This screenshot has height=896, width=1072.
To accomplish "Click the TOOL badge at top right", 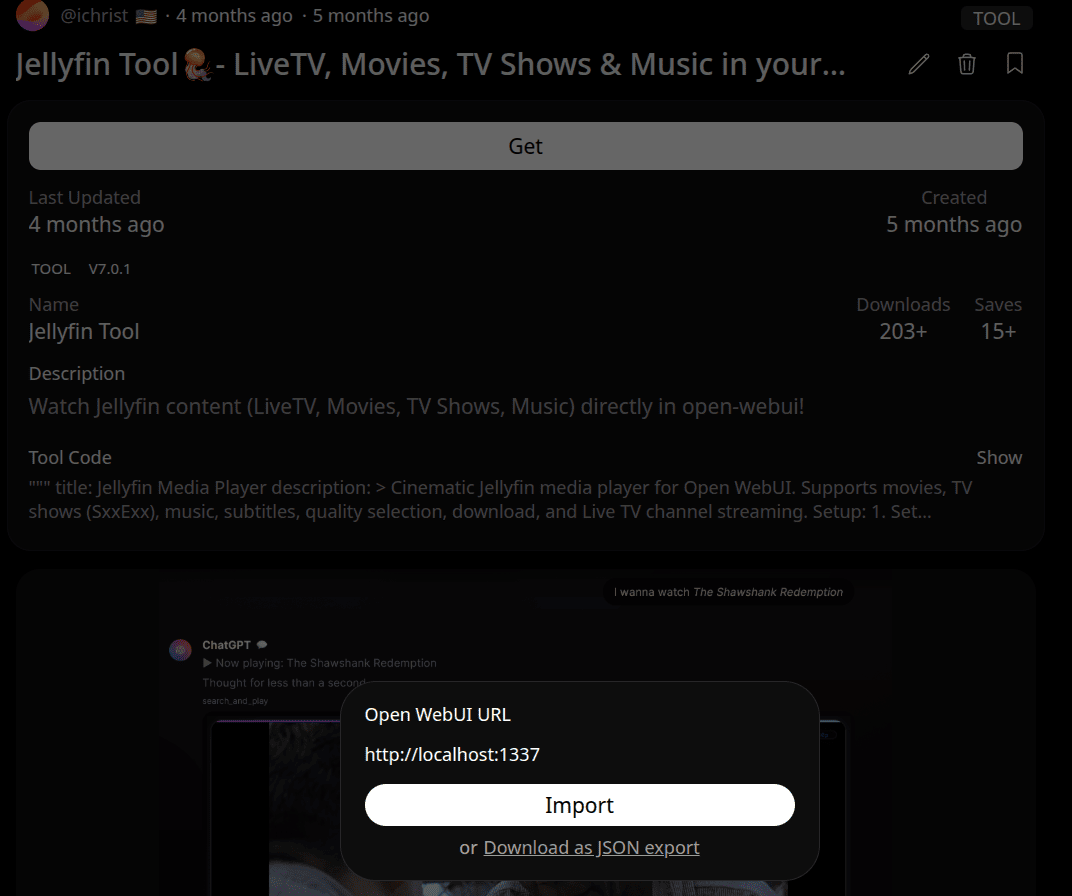I will pos(997,18).
